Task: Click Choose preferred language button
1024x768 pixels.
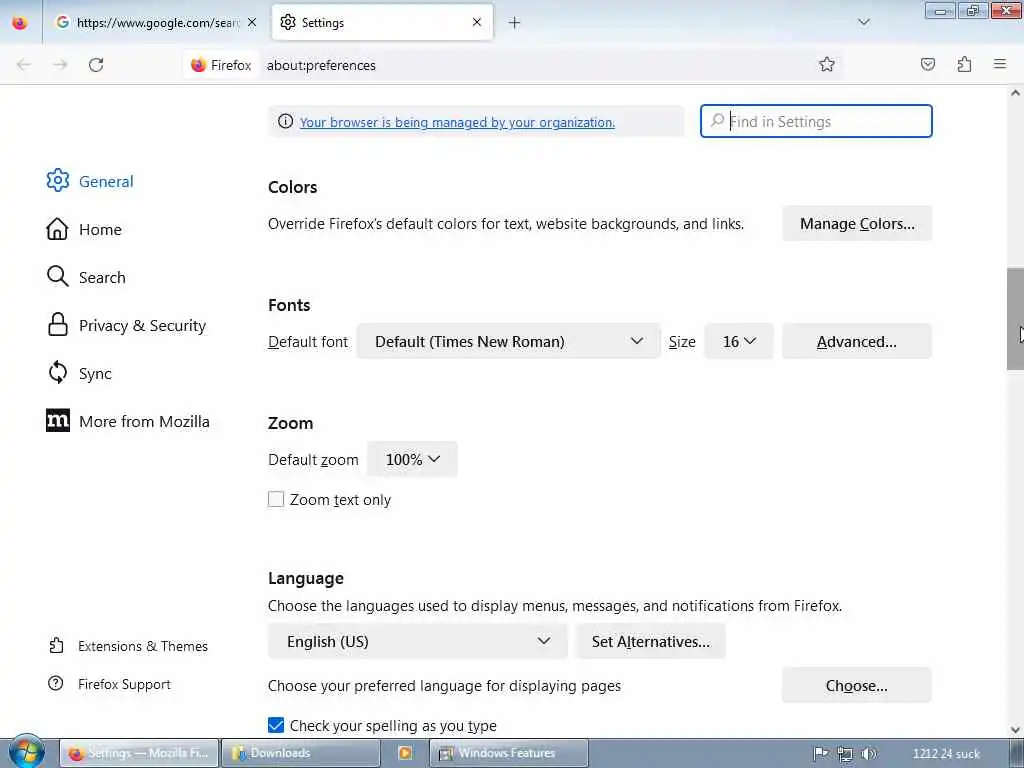Action: coord(857,685)
